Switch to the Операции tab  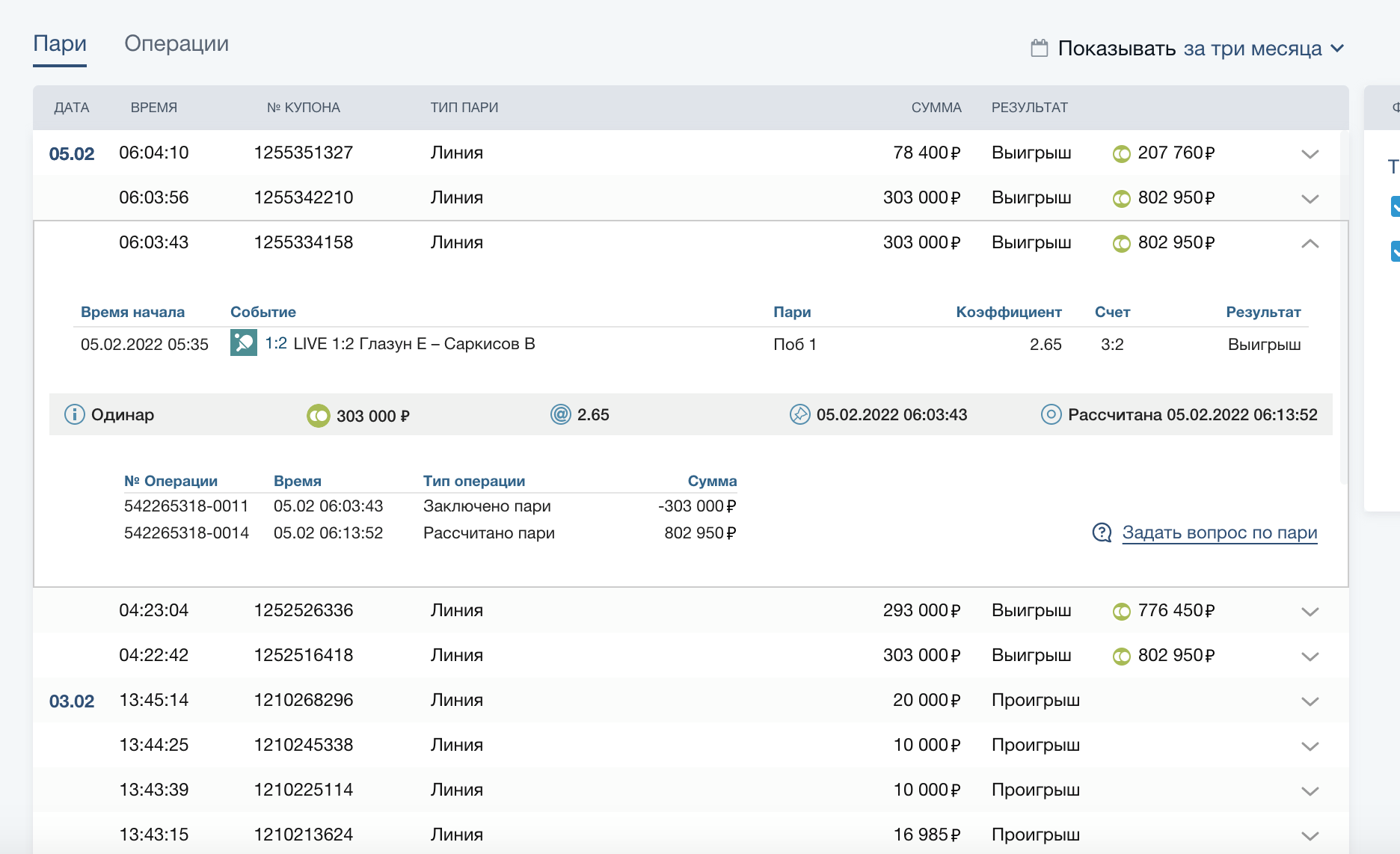[176, 43]
